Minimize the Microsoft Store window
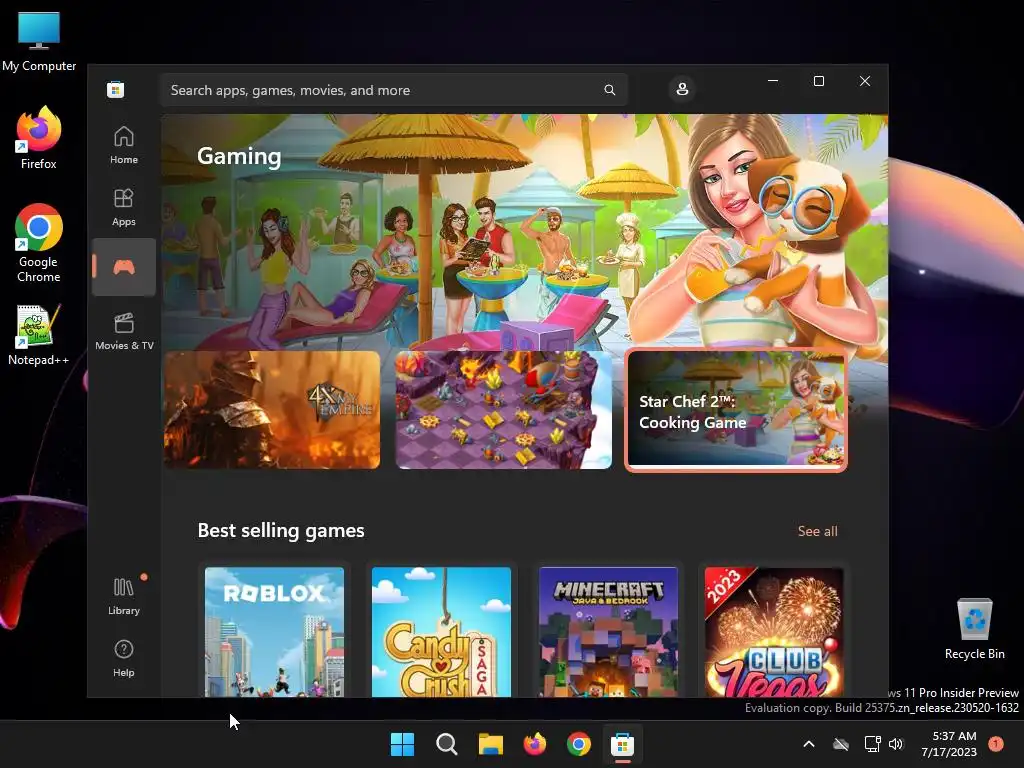 (773, 81)
